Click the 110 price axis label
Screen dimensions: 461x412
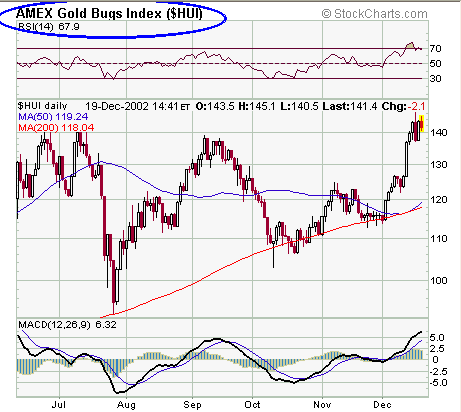click(x=438, y=238)
